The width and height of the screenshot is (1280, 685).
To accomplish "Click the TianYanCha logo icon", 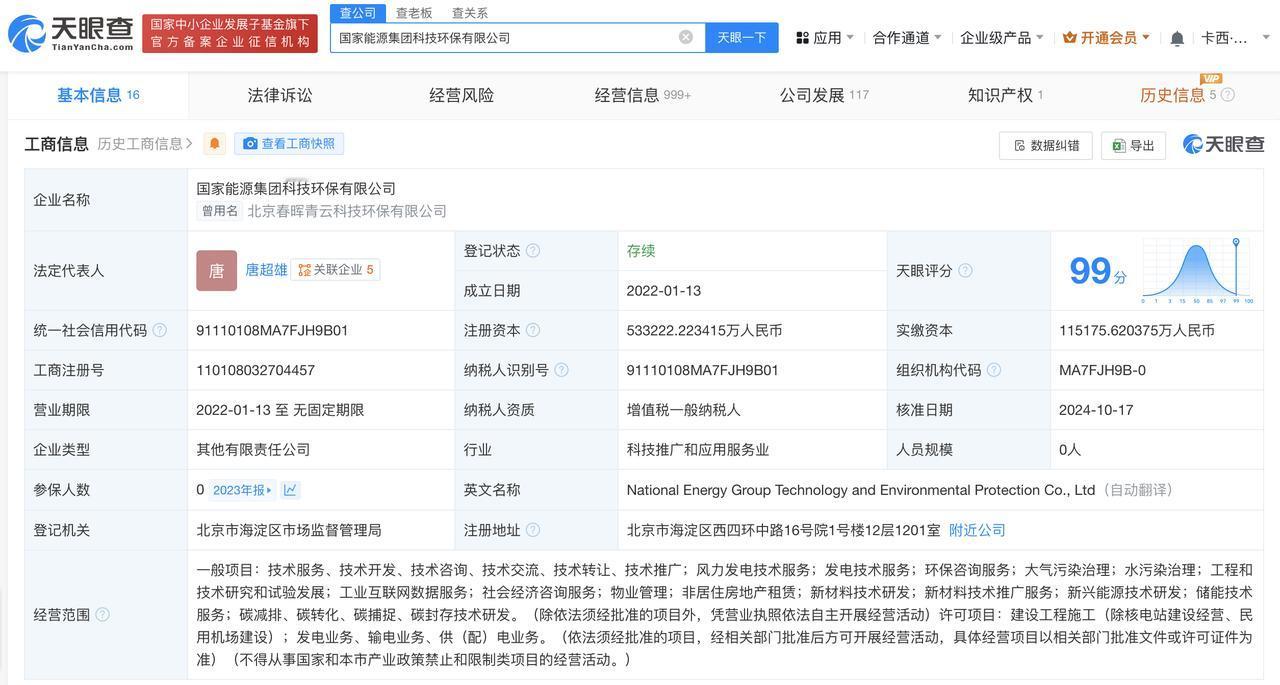I will tap(26, 33).
